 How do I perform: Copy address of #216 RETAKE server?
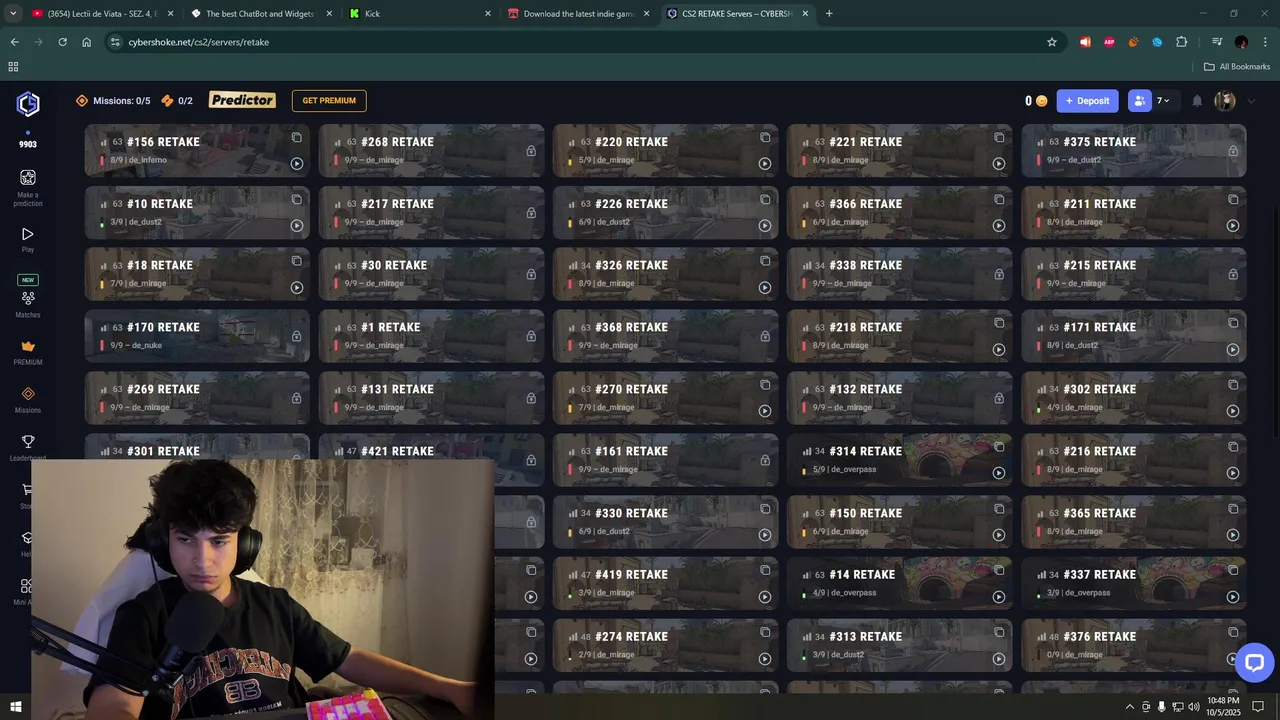click(1233, 446)
